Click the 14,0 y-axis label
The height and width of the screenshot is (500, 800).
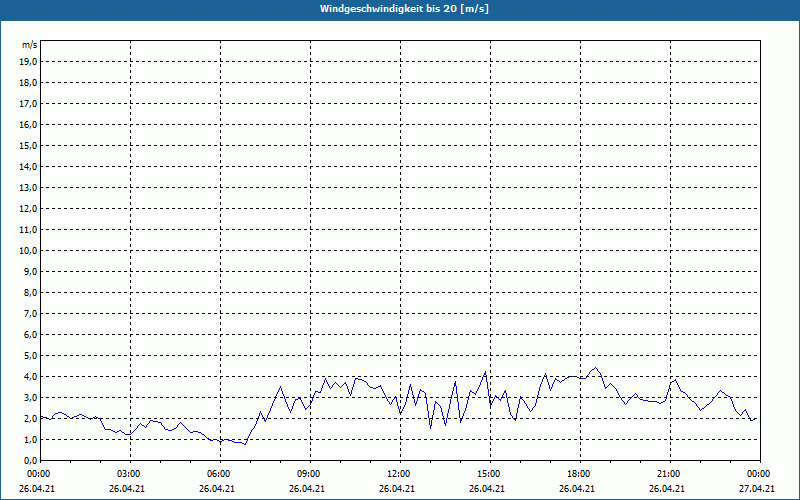pos(28,166)
